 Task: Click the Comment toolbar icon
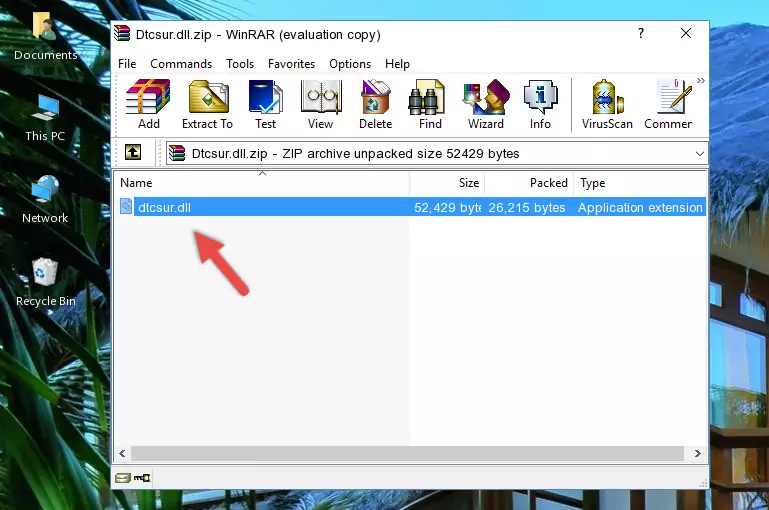(x=668, y=105)
